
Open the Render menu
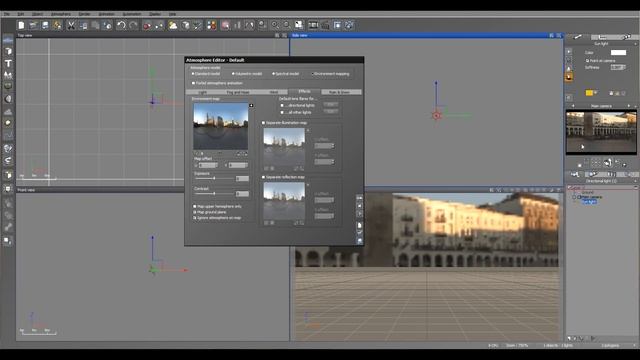coord(84,14)
